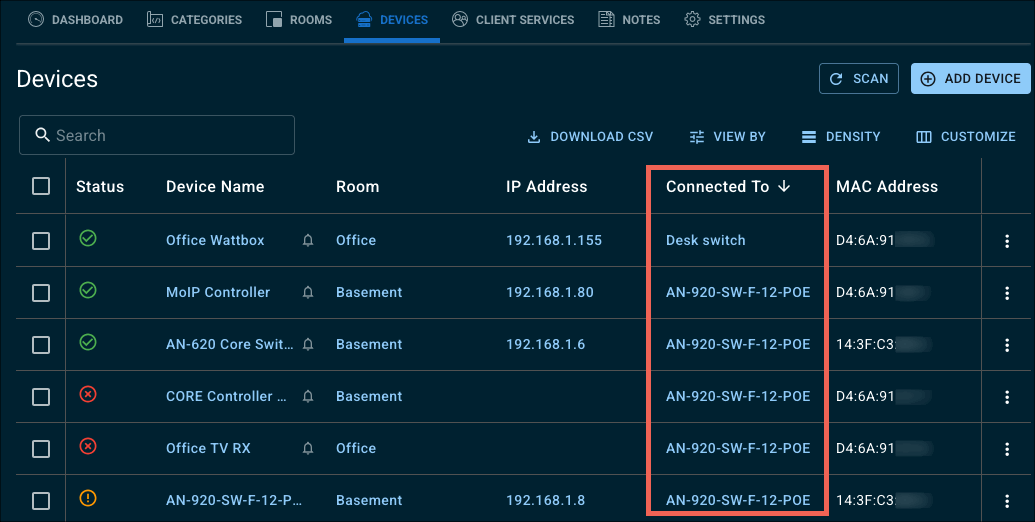This screenshot has width=1035, height=522.
Task: Sort by the Status column header
Action: pyautogui.click(x=100, y=187)
